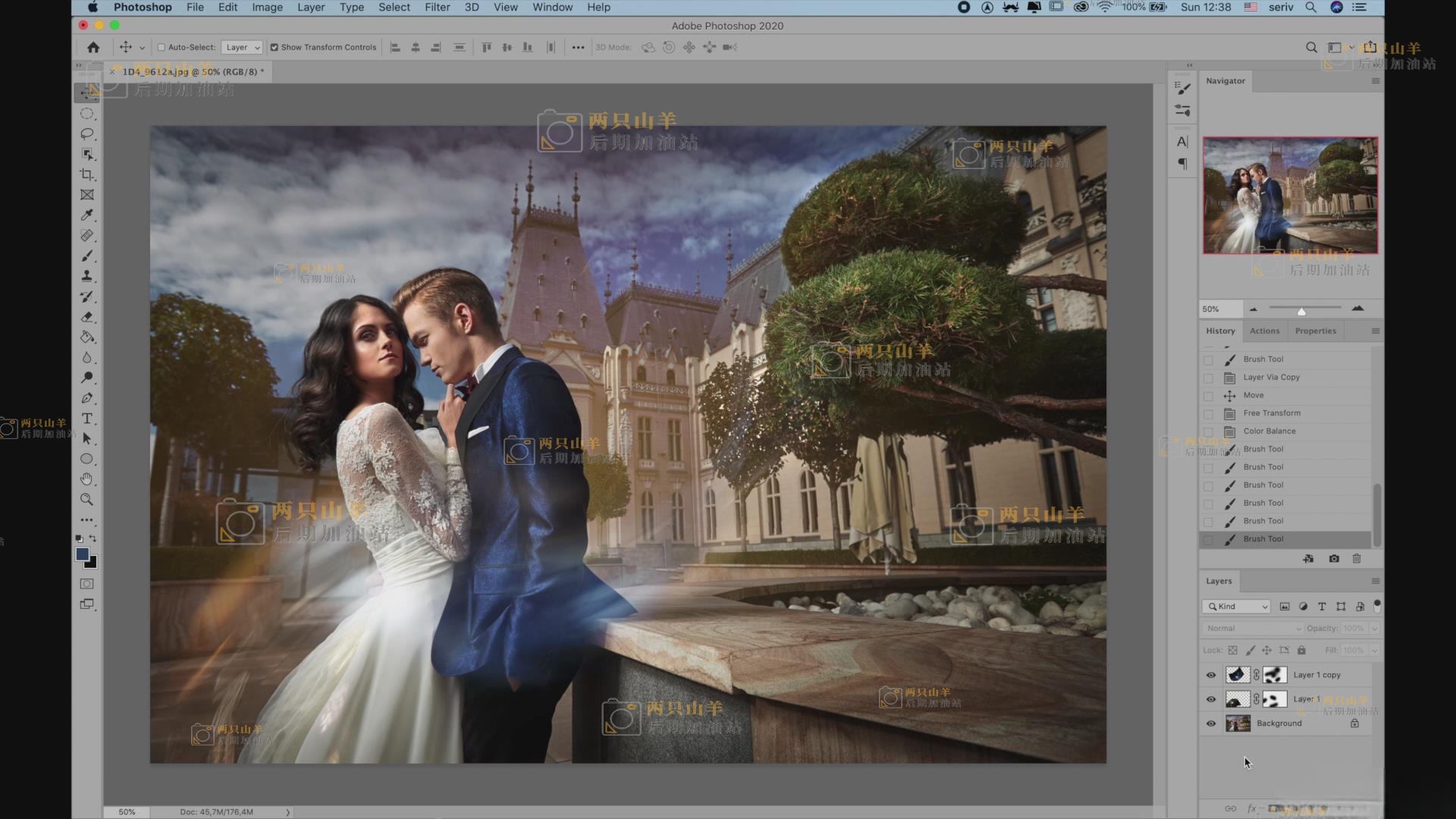Open the Filter menu
The width and height of the screenshot is (1456, 819).
coord(437,8)
